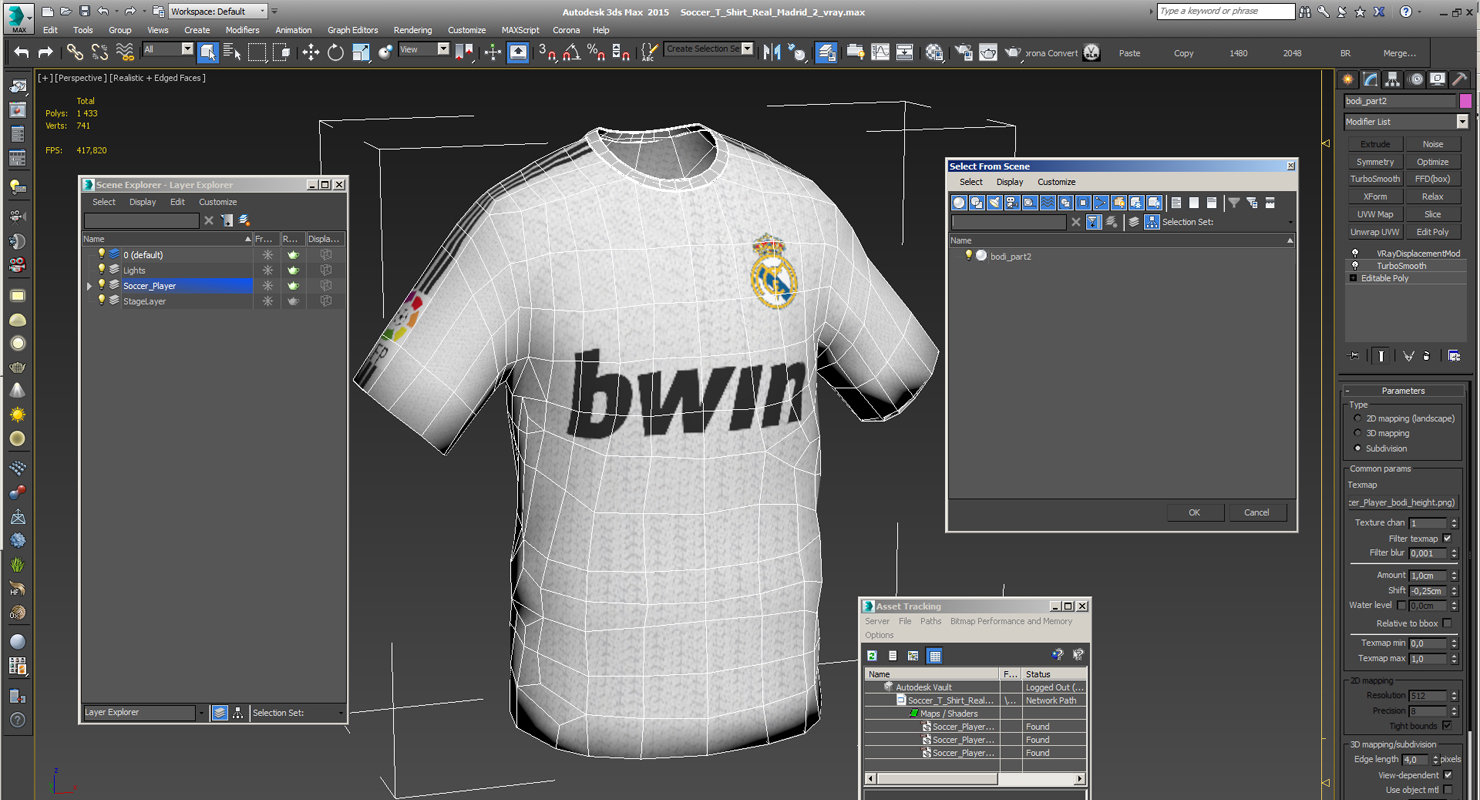The width and height of the screenshot is (1480, 800).
Task: Open the Utilities panel hammer icon
Action: pyautogui.click(x=1459, y=79)
